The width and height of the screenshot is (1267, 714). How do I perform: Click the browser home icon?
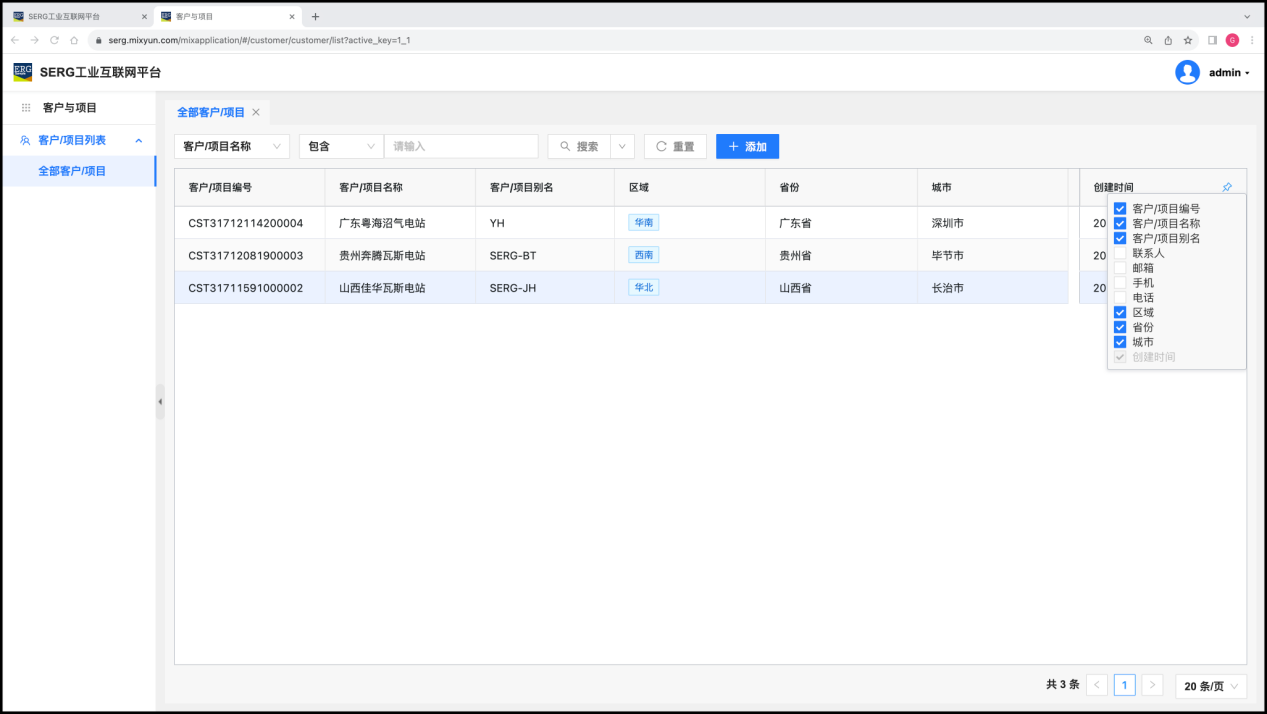pyautogui.click(x=74, y=40)
